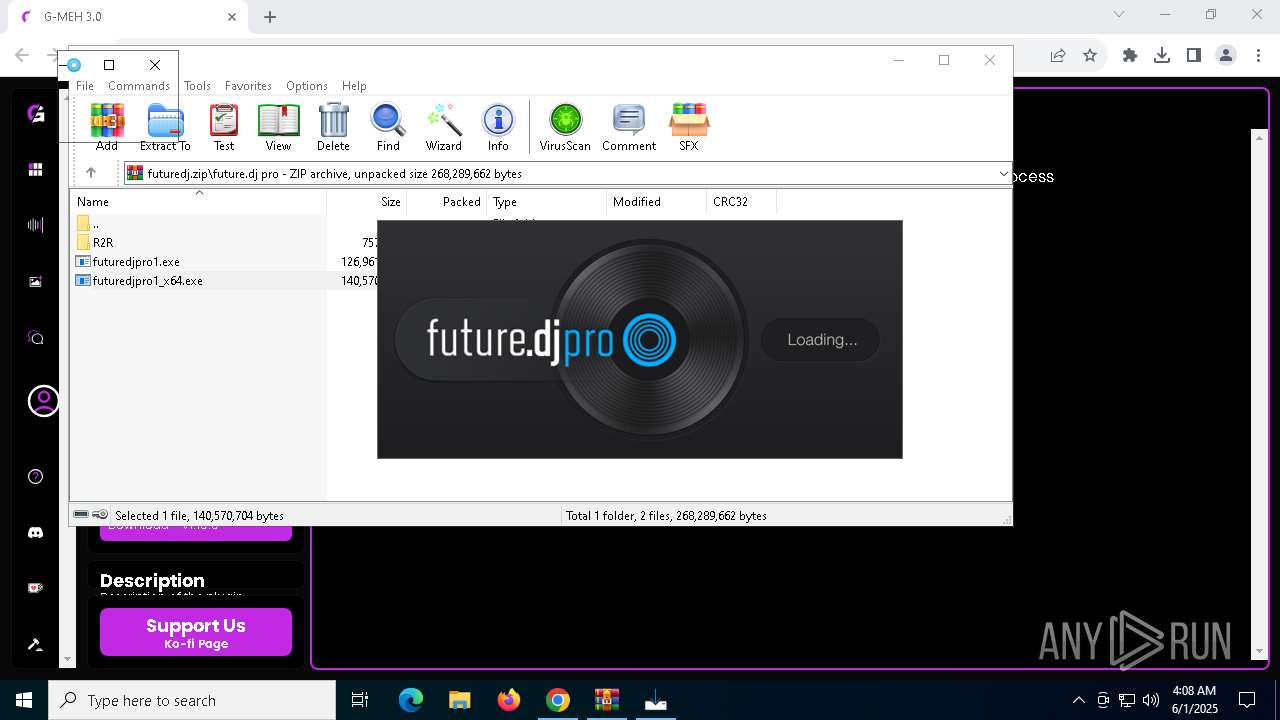Open File Explorer from the taskbar
Screen dimensions: 1280x720
(x=459, y=700)
